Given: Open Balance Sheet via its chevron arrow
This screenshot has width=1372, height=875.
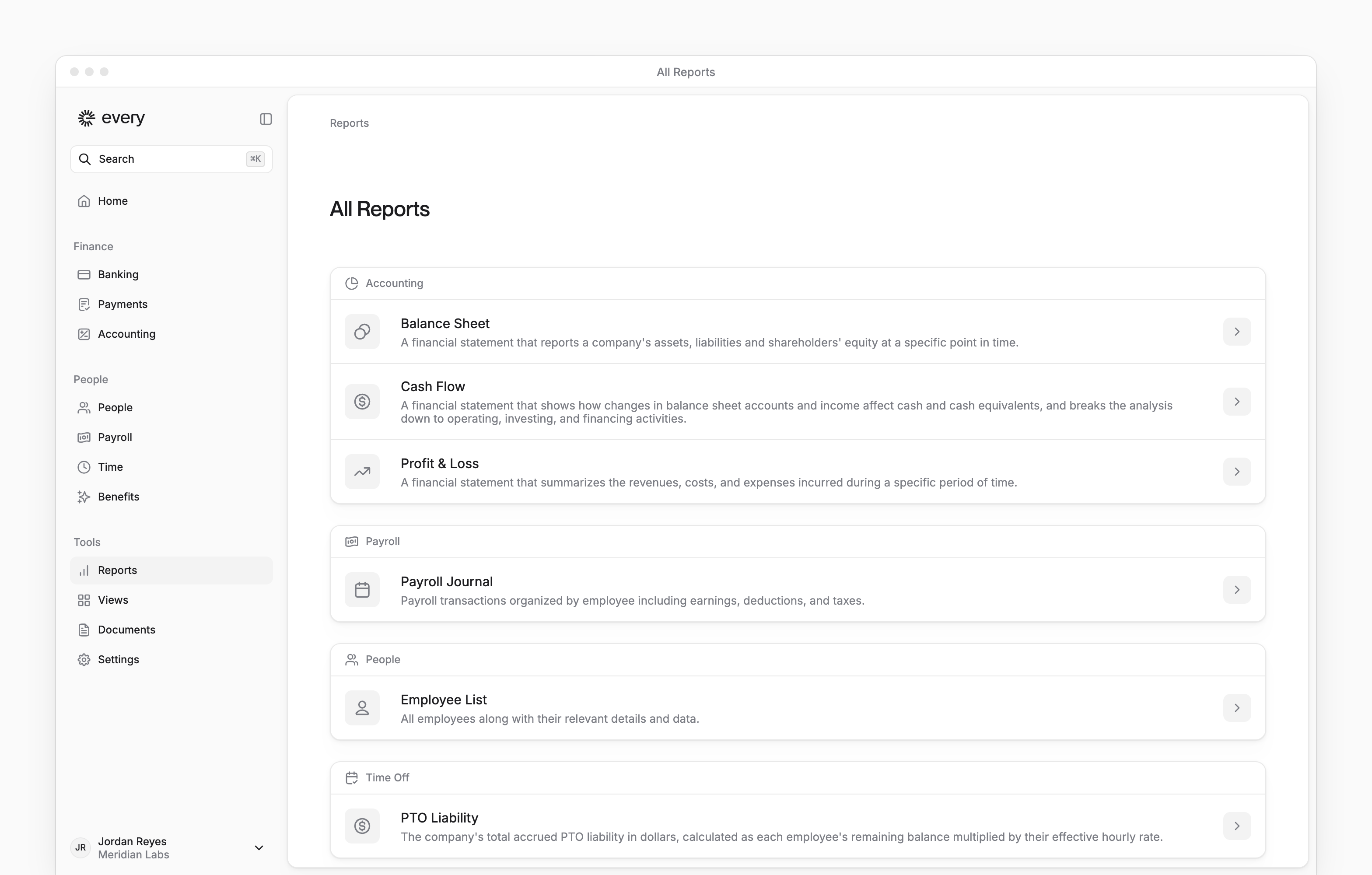Looking at the screenshot, I should click(x=1237, y=332).
